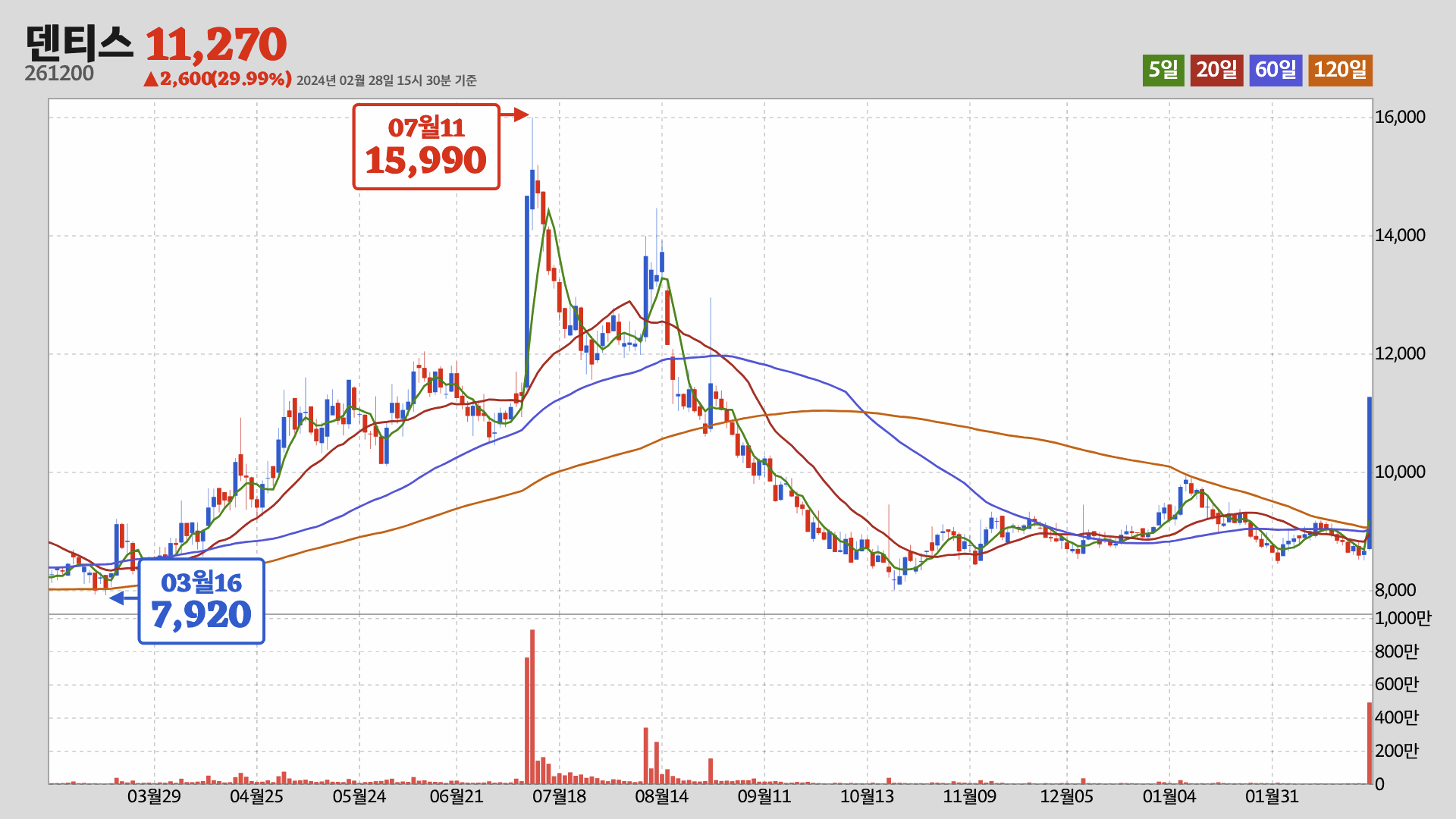Click the 03월29 date axis label
The image size is (1456, 819).
[x=154, y=796]
